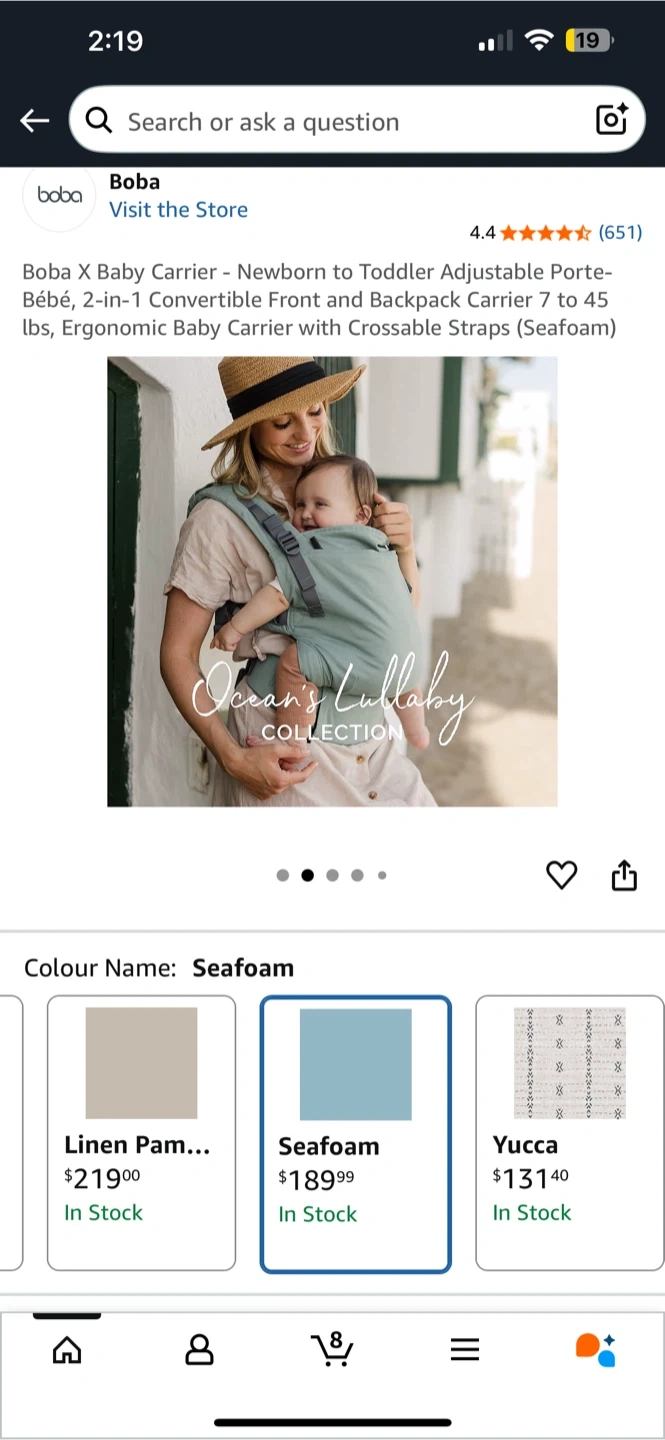Open the hamburger menu icon
The image size is (665, 1440).
pyautogui.click(x=465, y=1350)
